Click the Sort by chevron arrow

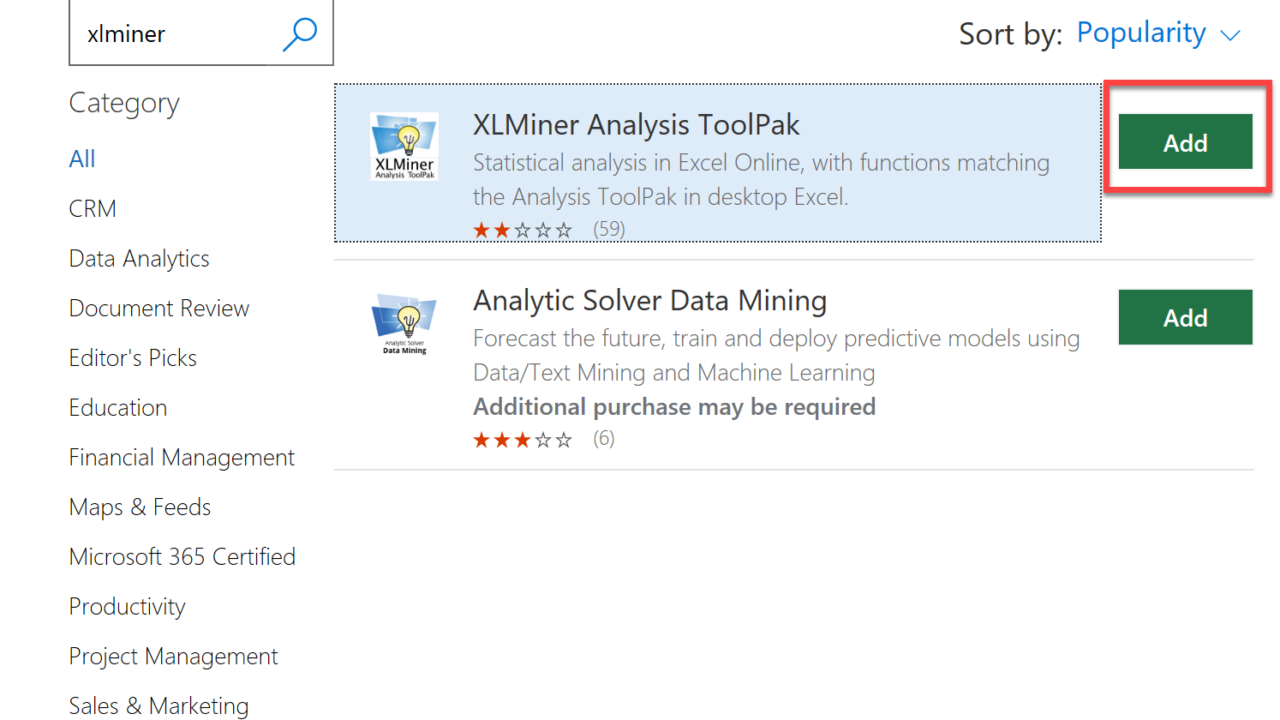click(1231, 35)
